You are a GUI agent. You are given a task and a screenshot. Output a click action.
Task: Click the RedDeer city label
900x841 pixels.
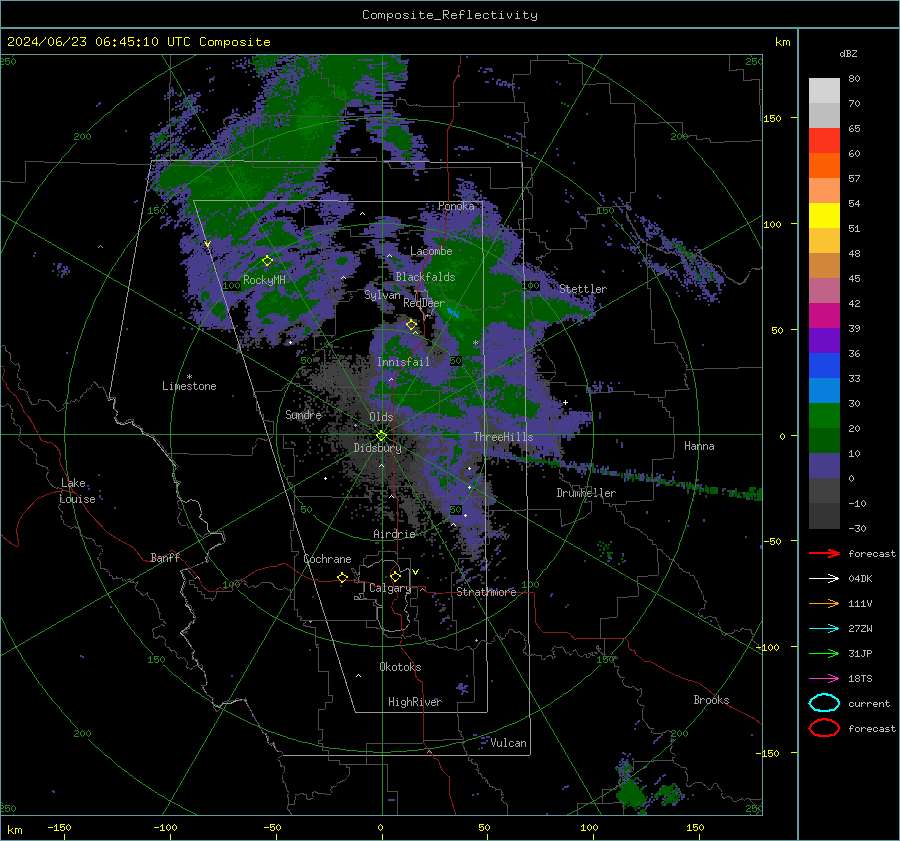point(424,303)
